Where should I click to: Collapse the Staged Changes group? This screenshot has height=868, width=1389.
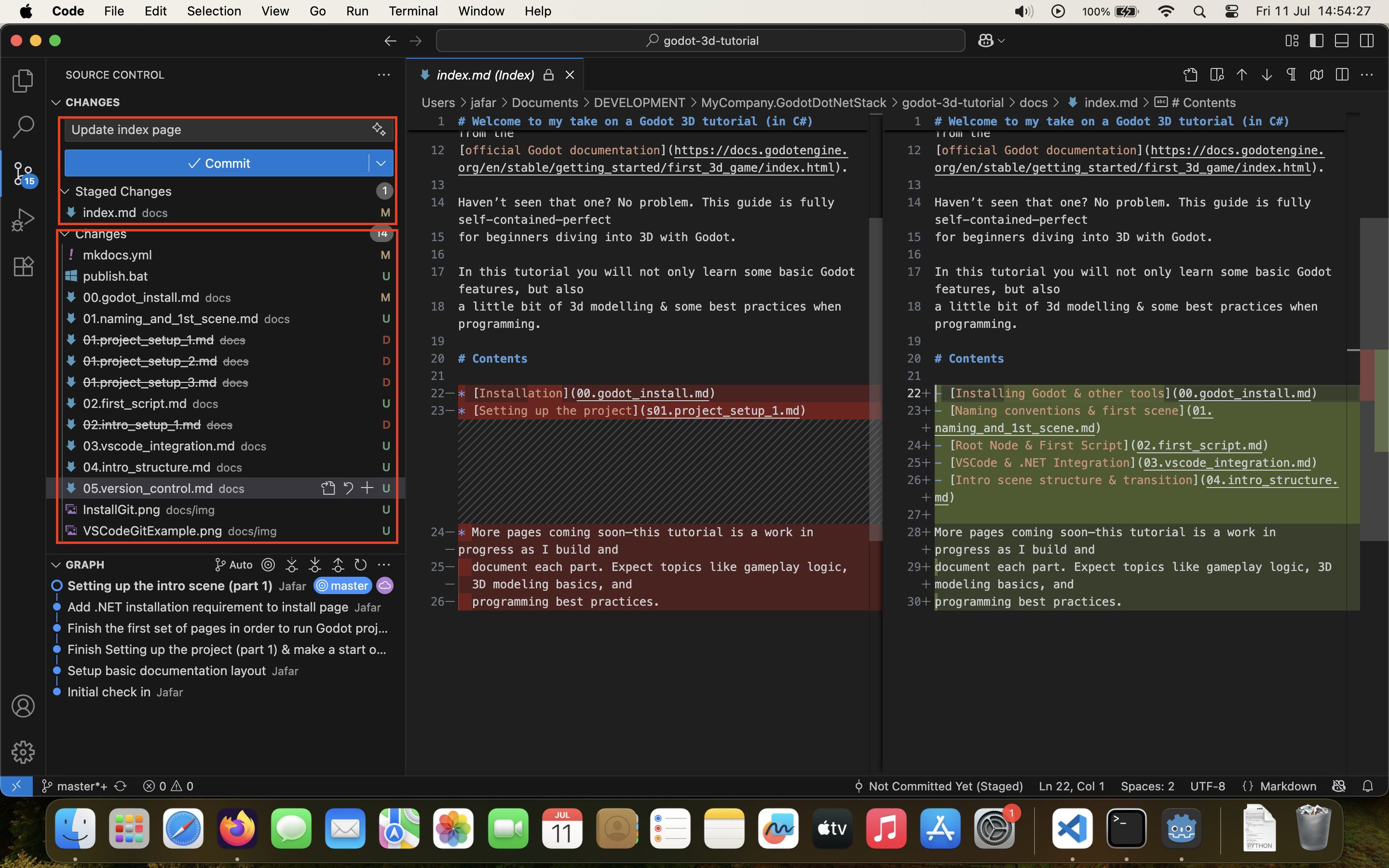(x=65, y=191)
